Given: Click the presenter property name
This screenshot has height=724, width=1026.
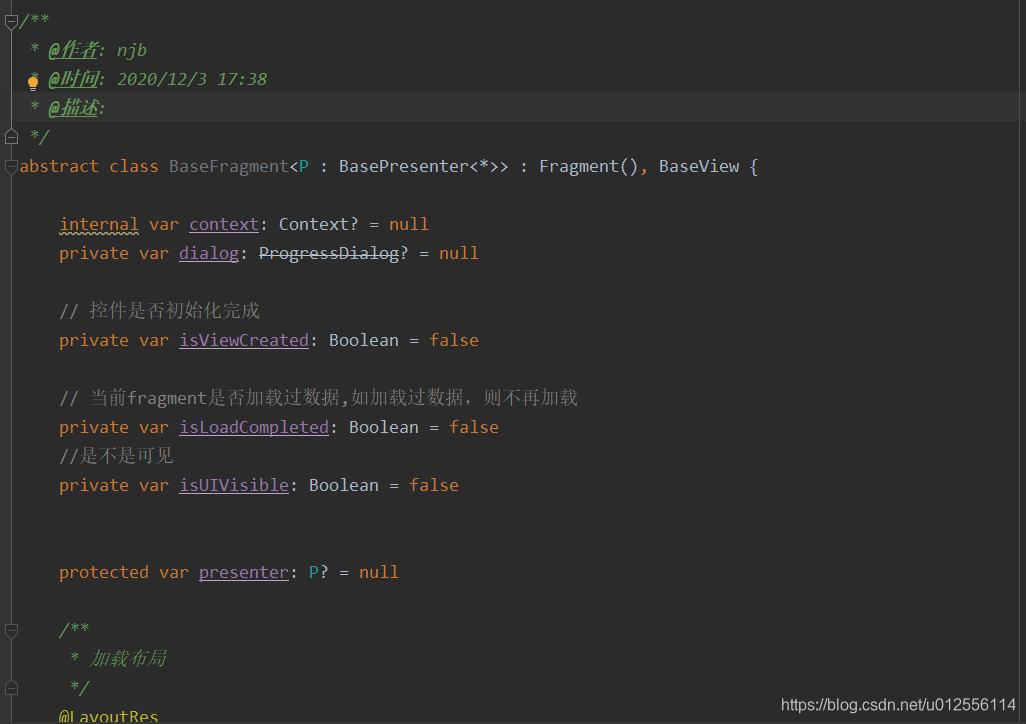Looking at the screenshot, I should coord(243,572).
